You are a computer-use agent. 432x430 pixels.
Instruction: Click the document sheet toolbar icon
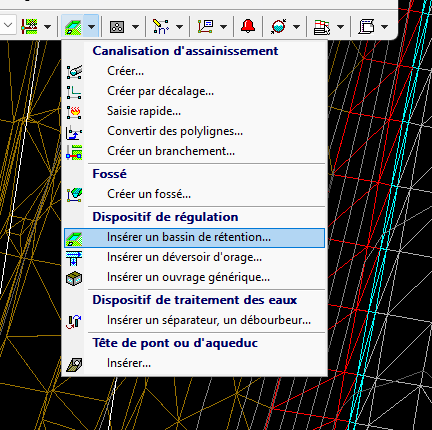[366, 27]
